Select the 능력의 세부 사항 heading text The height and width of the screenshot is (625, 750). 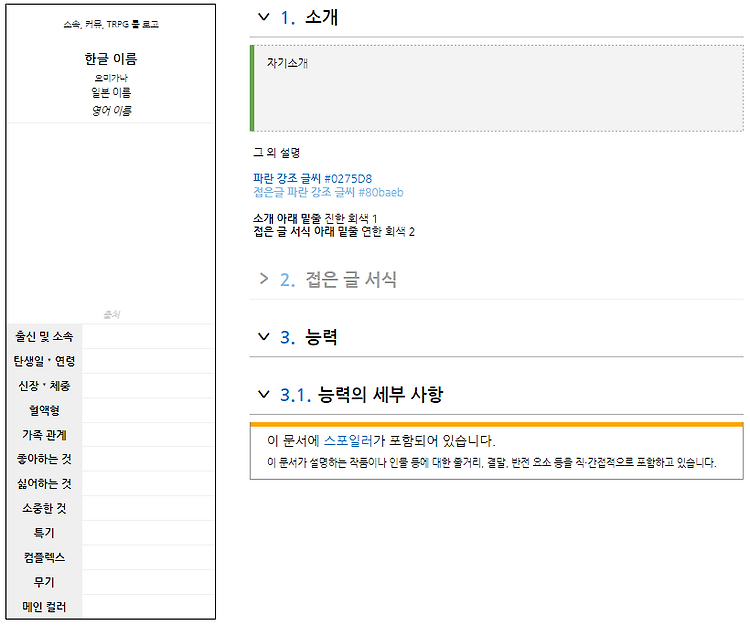click(380, 395)
